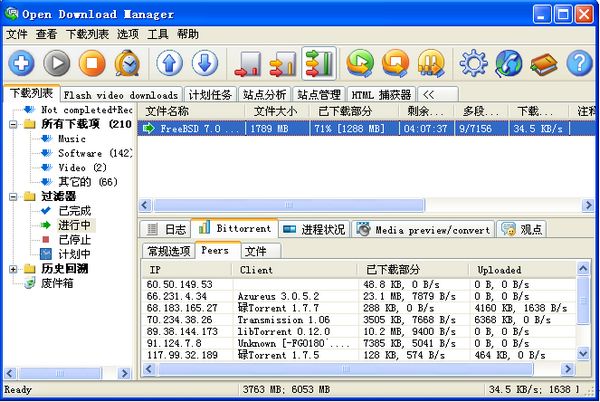Viewport: 600px width, 402px height.
Task: Click download list horizontal scrollbar thumb
Action: [x=289, y=205]
